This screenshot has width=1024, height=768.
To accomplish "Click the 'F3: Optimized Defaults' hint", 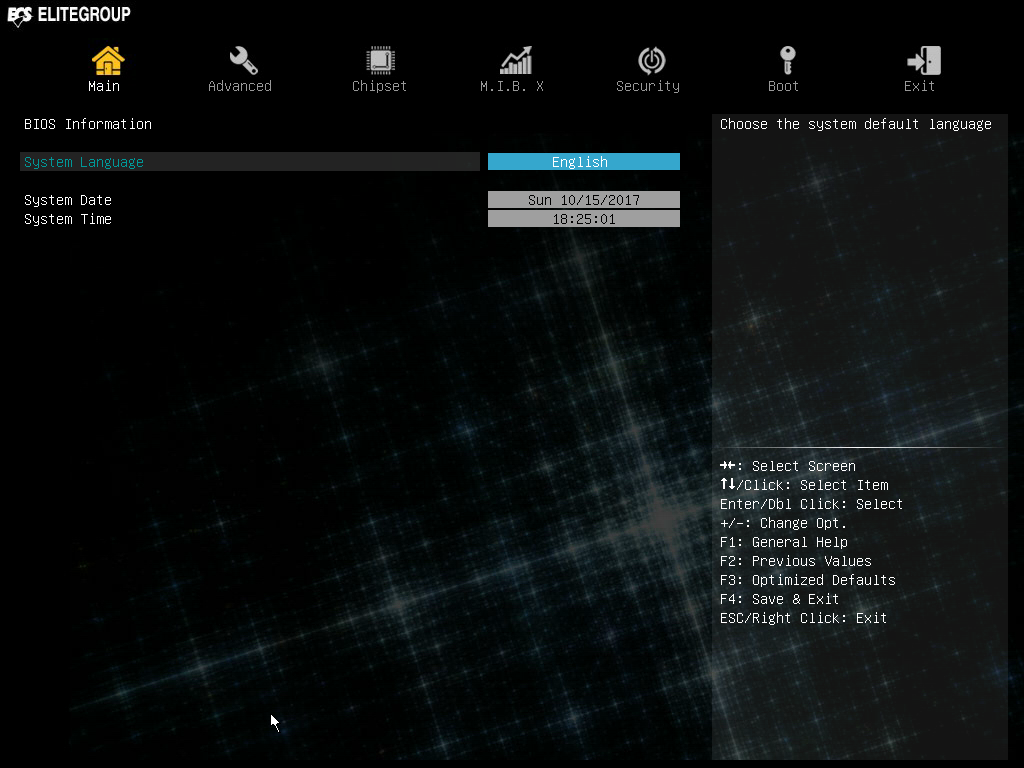I will coord(807,580).
